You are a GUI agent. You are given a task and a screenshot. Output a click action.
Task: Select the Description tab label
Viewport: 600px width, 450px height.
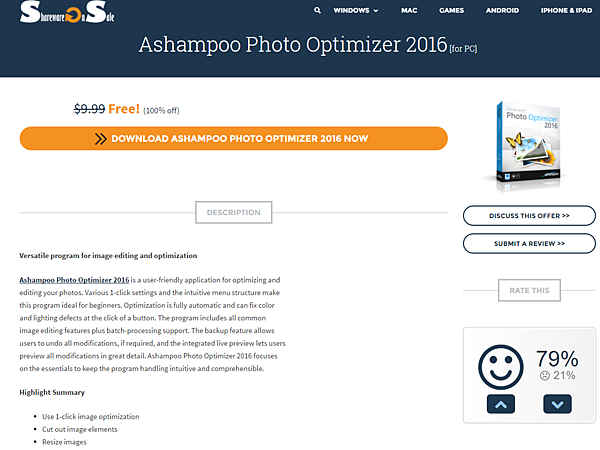(x=233, y=212)
